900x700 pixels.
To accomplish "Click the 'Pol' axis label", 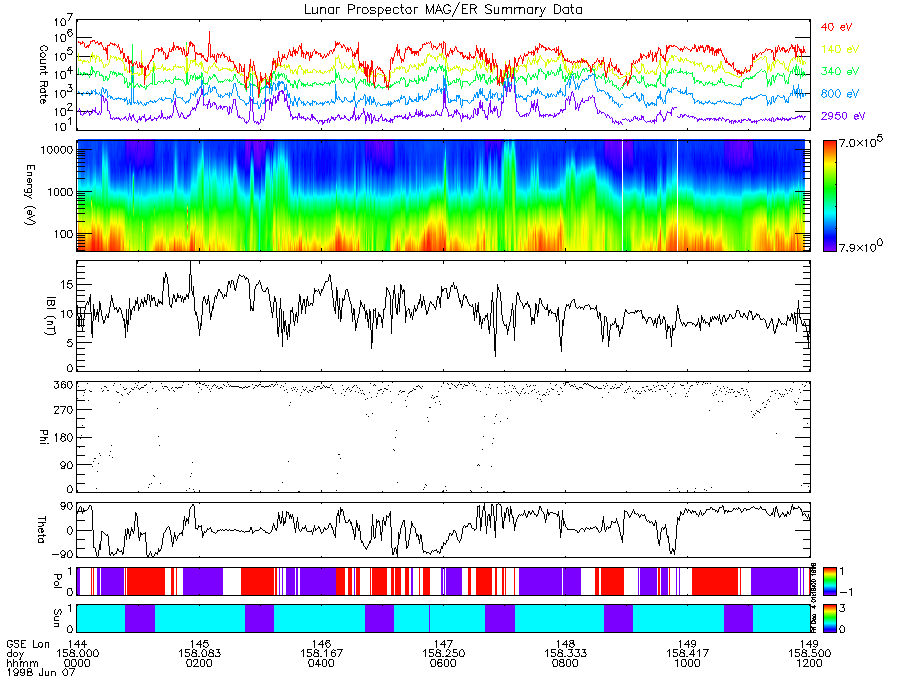I will click(56, 582).
